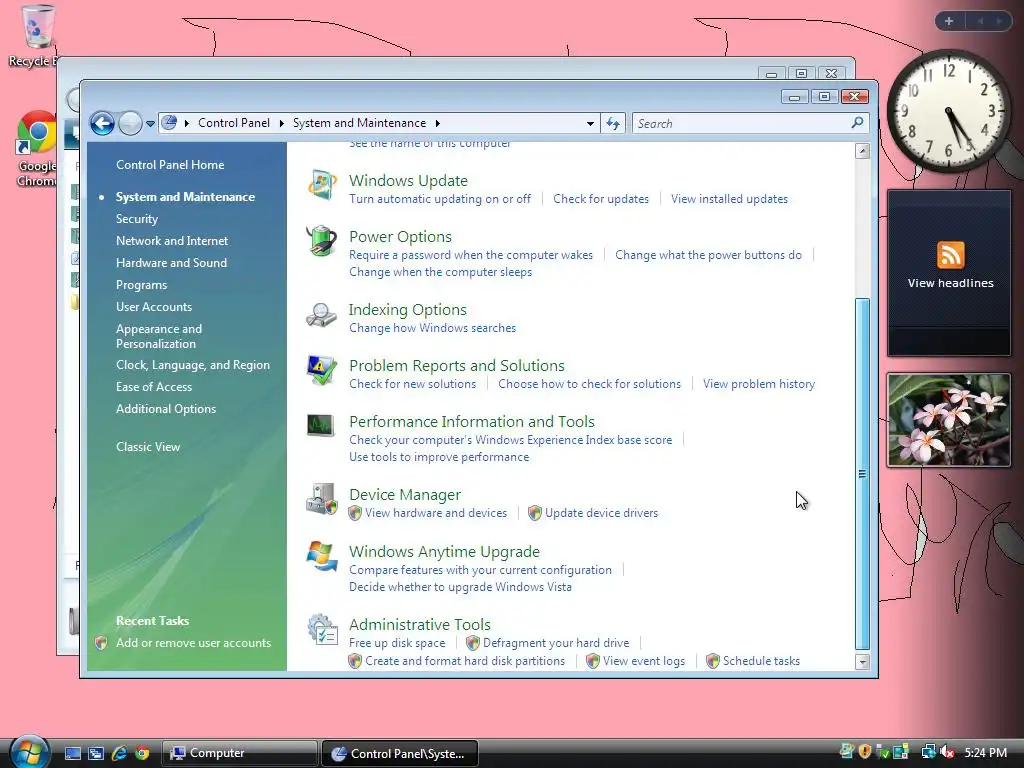Click the RSS feed headlines gadget icon
Screen dimensions: 1024x768
pos(950,255)
